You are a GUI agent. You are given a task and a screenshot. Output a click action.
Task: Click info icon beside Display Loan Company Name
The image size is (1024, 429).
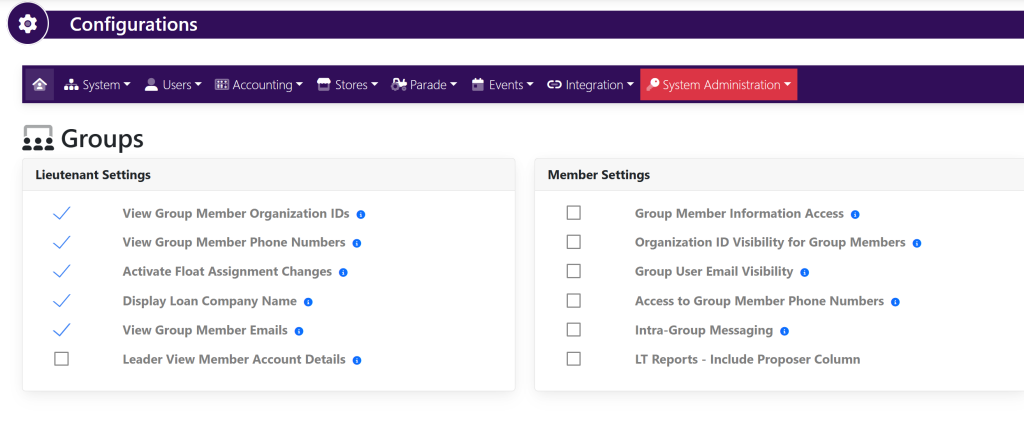click(308, 302)
